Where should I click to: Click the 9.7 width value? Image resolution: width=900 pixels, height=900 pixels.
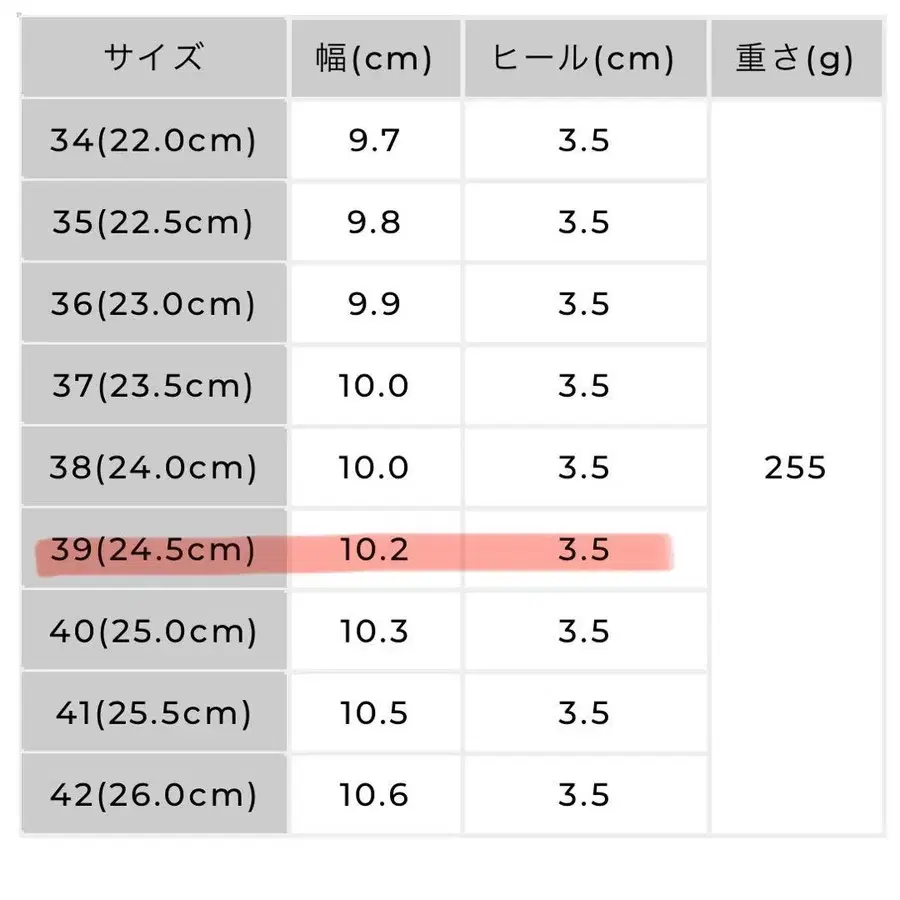tap(374, 140)
